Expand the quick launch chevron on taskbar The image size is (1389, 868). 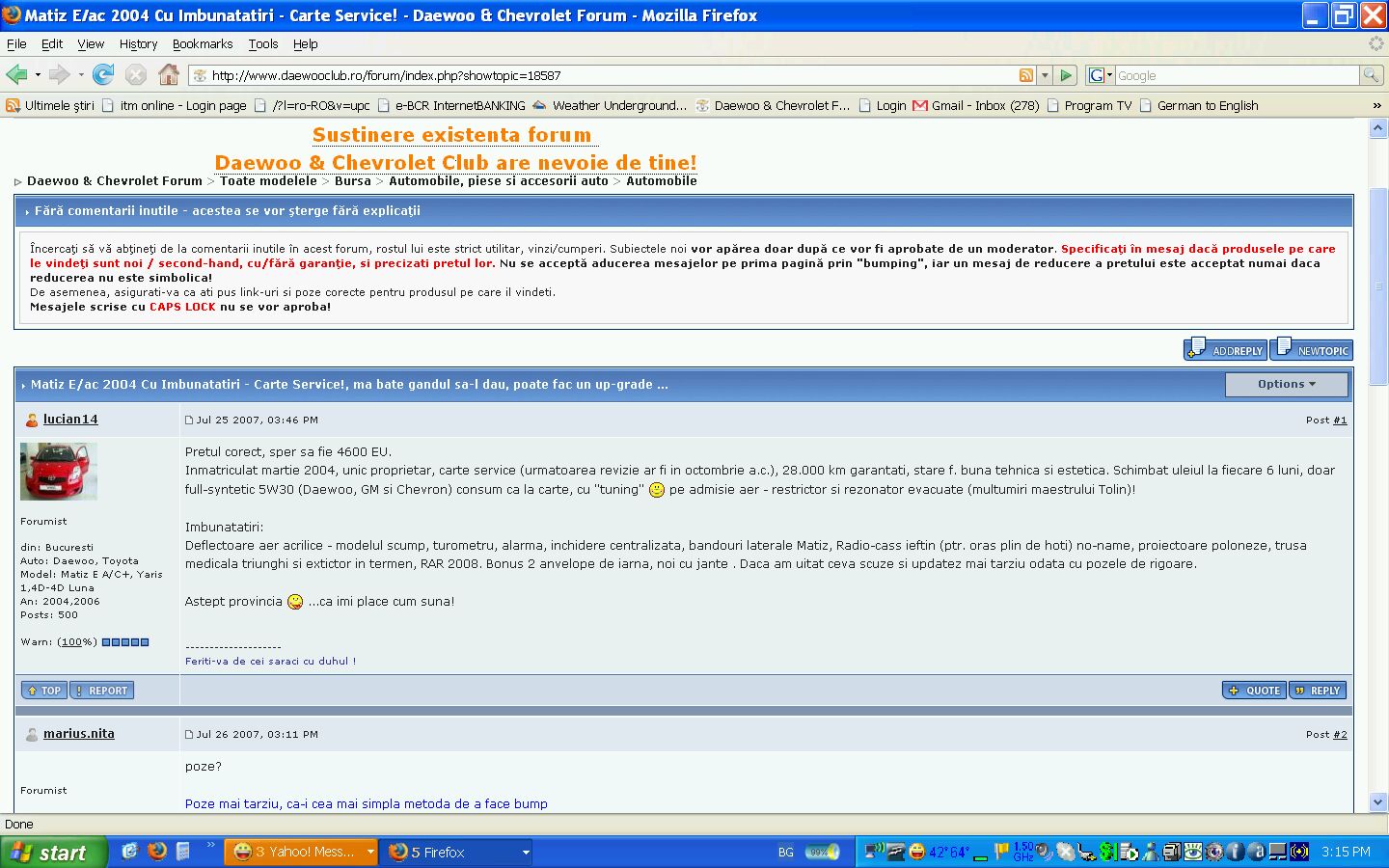210,846
